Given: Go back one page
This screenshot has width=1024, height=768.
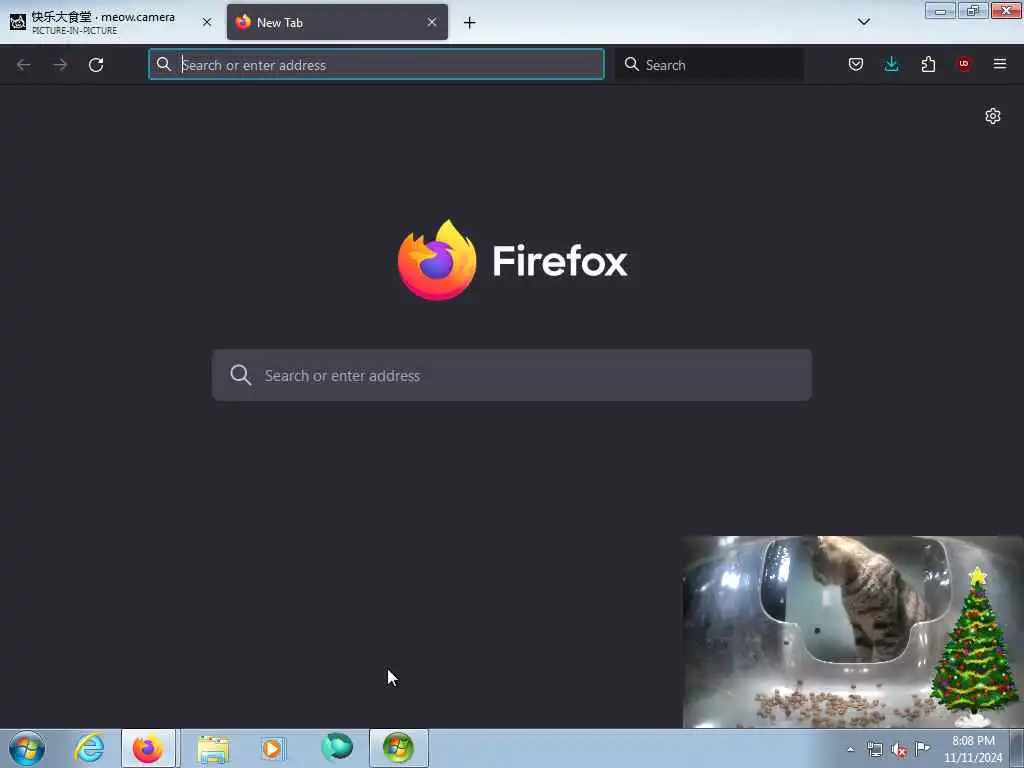Looking at the screenshot, I should point(24,65).
